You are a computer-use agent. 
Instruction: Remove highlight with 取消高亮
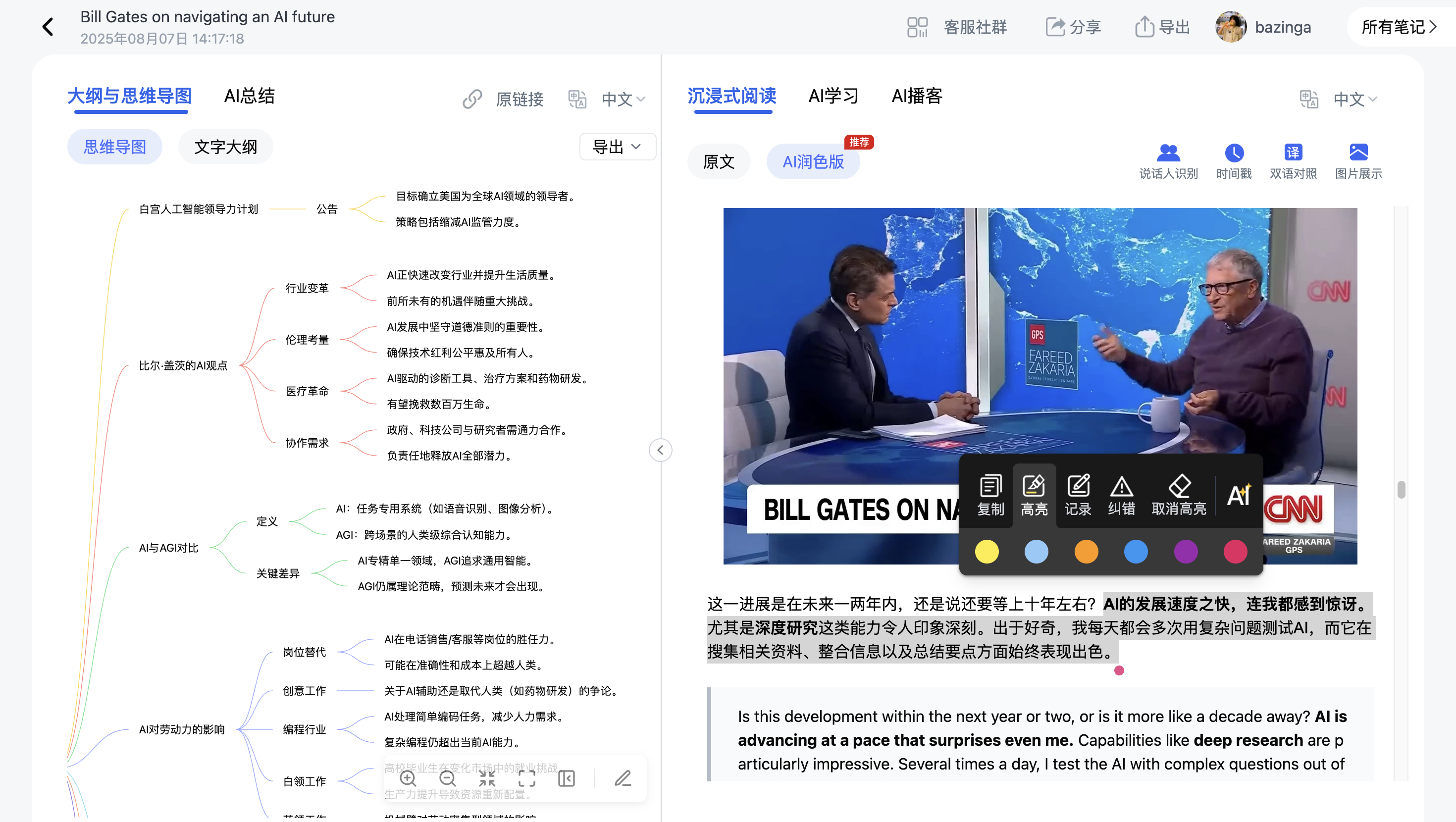(1179, 495)
